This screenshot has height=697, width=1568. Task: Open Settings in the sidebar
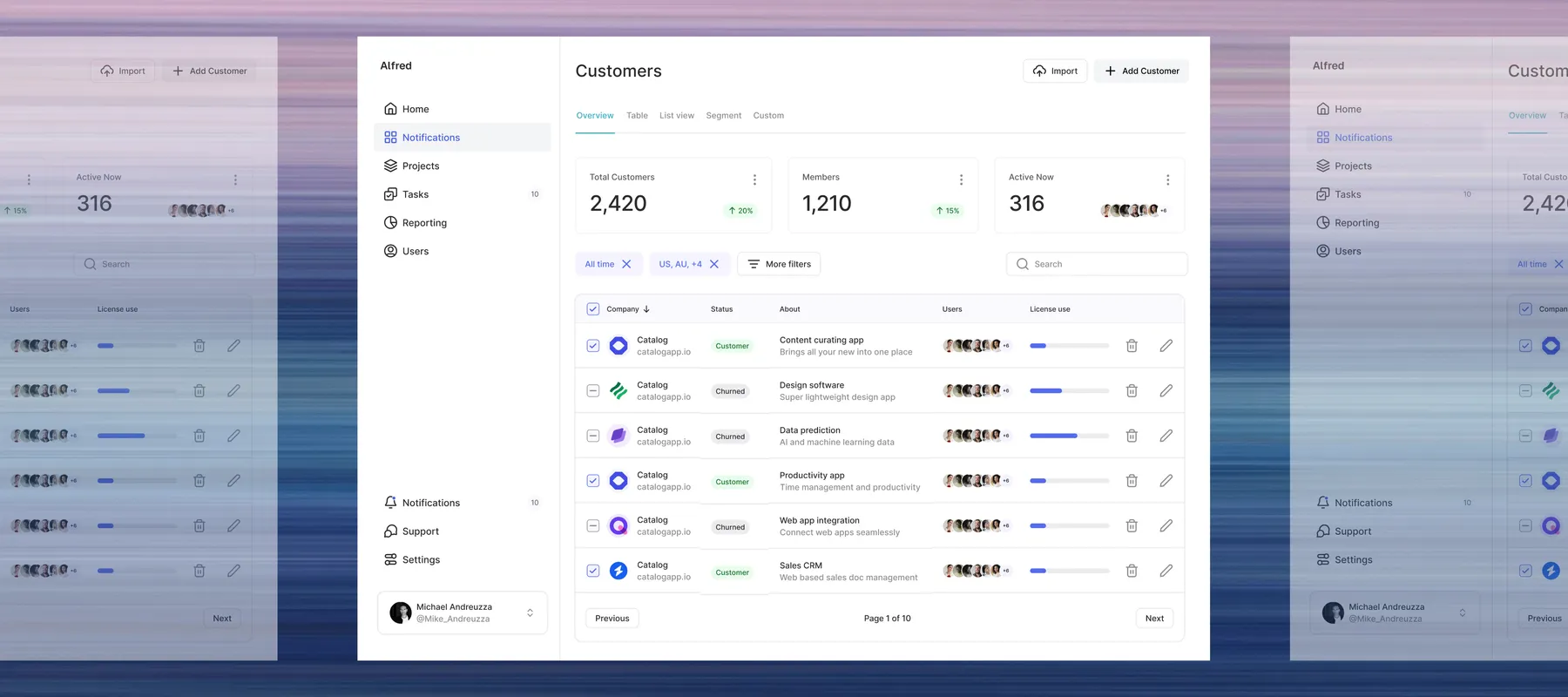pos(421,560)
